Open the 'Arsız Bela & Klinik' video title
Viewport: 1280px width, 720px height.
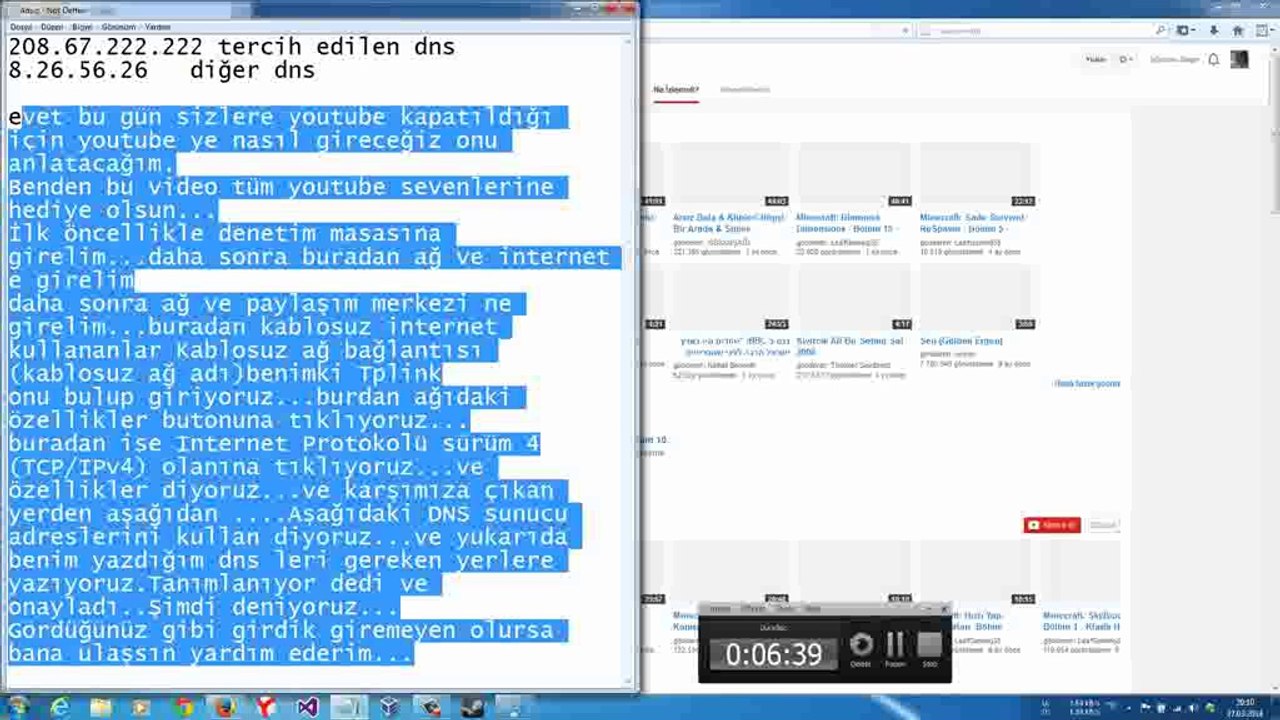click(729, 222)
